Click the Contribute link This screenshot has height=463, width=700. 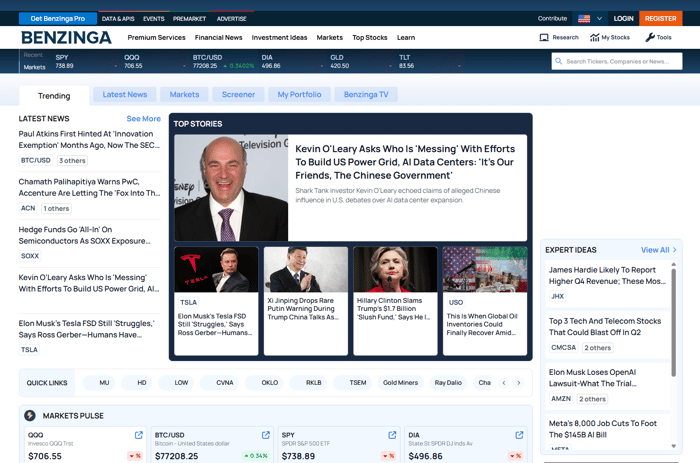pyautogui.click(x=552, y=19)
